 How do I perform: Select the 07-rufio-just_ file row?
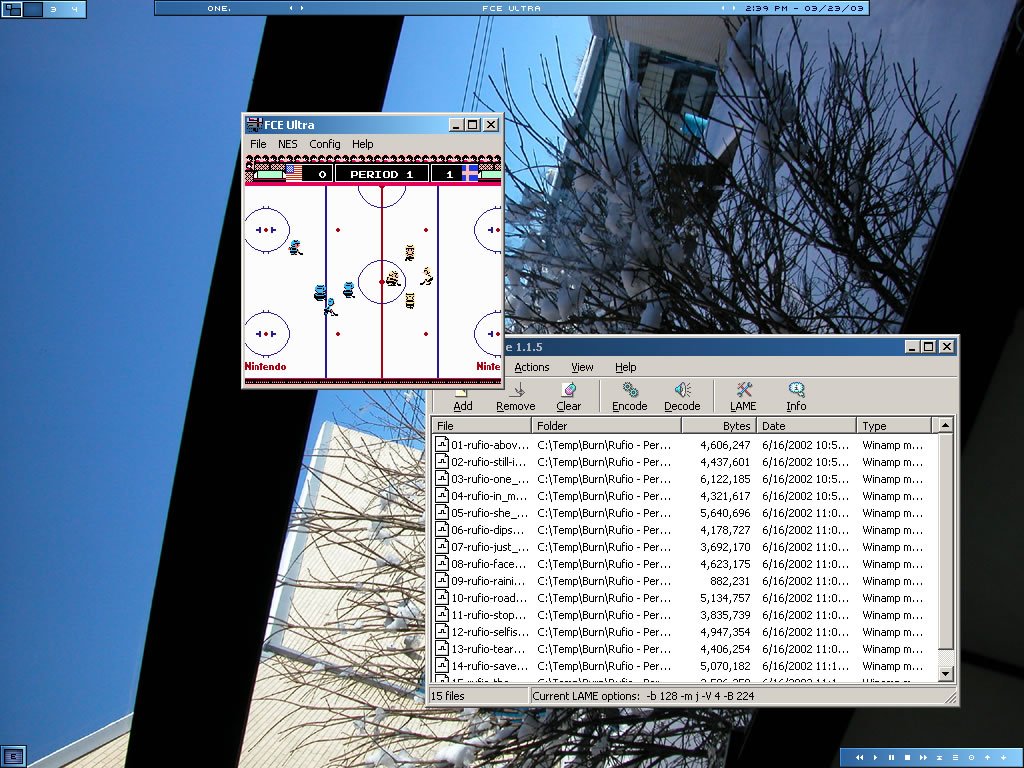(684, 547)
